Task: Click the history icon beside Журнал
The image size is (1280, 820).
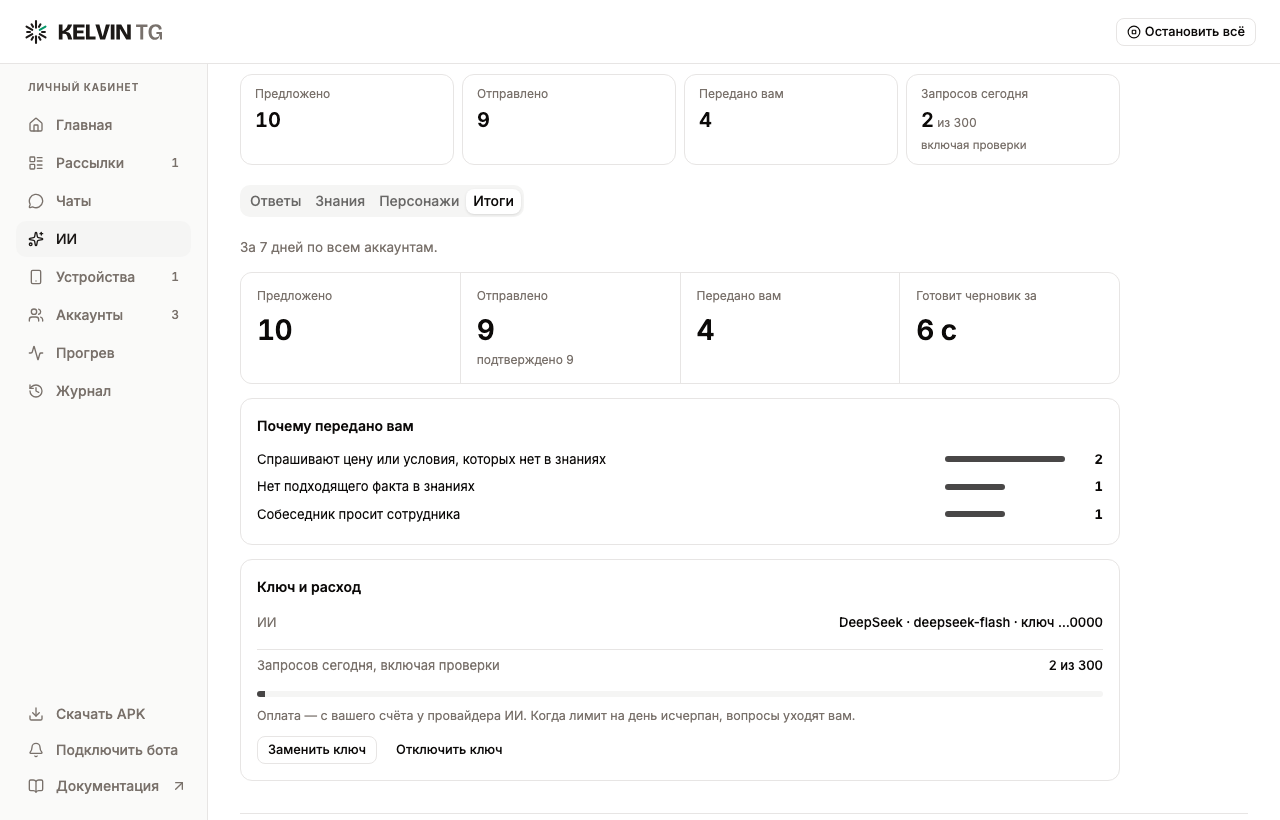Action: point(36,391)
